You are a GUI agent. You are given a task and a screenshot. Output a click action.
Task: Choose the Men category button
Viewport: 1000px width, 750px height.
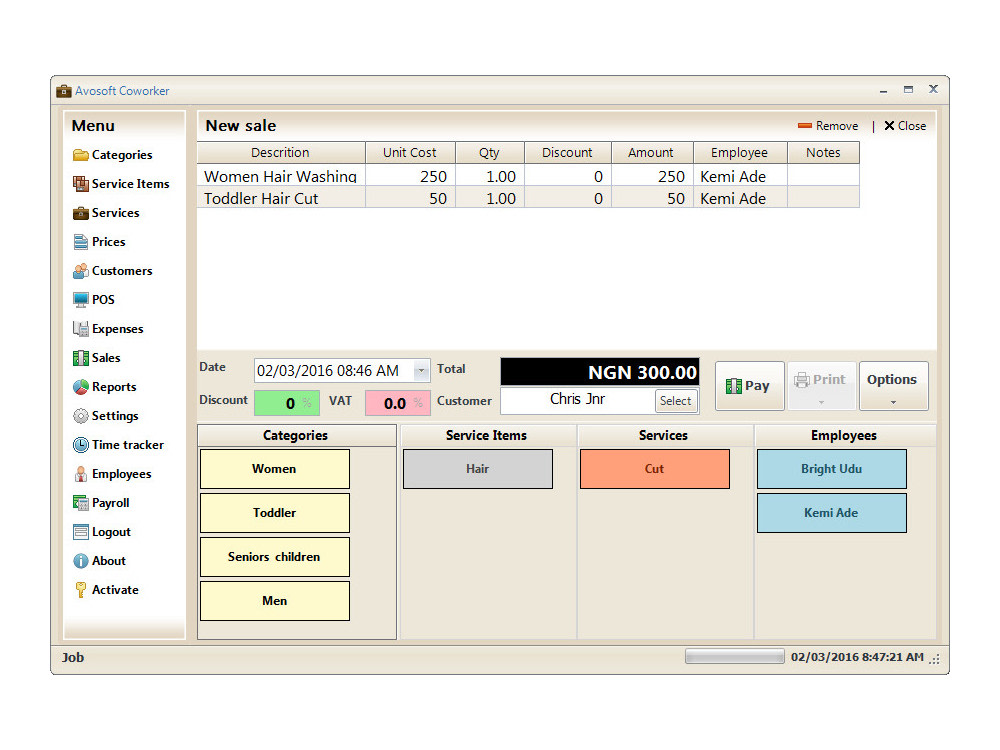click(275, 601)
